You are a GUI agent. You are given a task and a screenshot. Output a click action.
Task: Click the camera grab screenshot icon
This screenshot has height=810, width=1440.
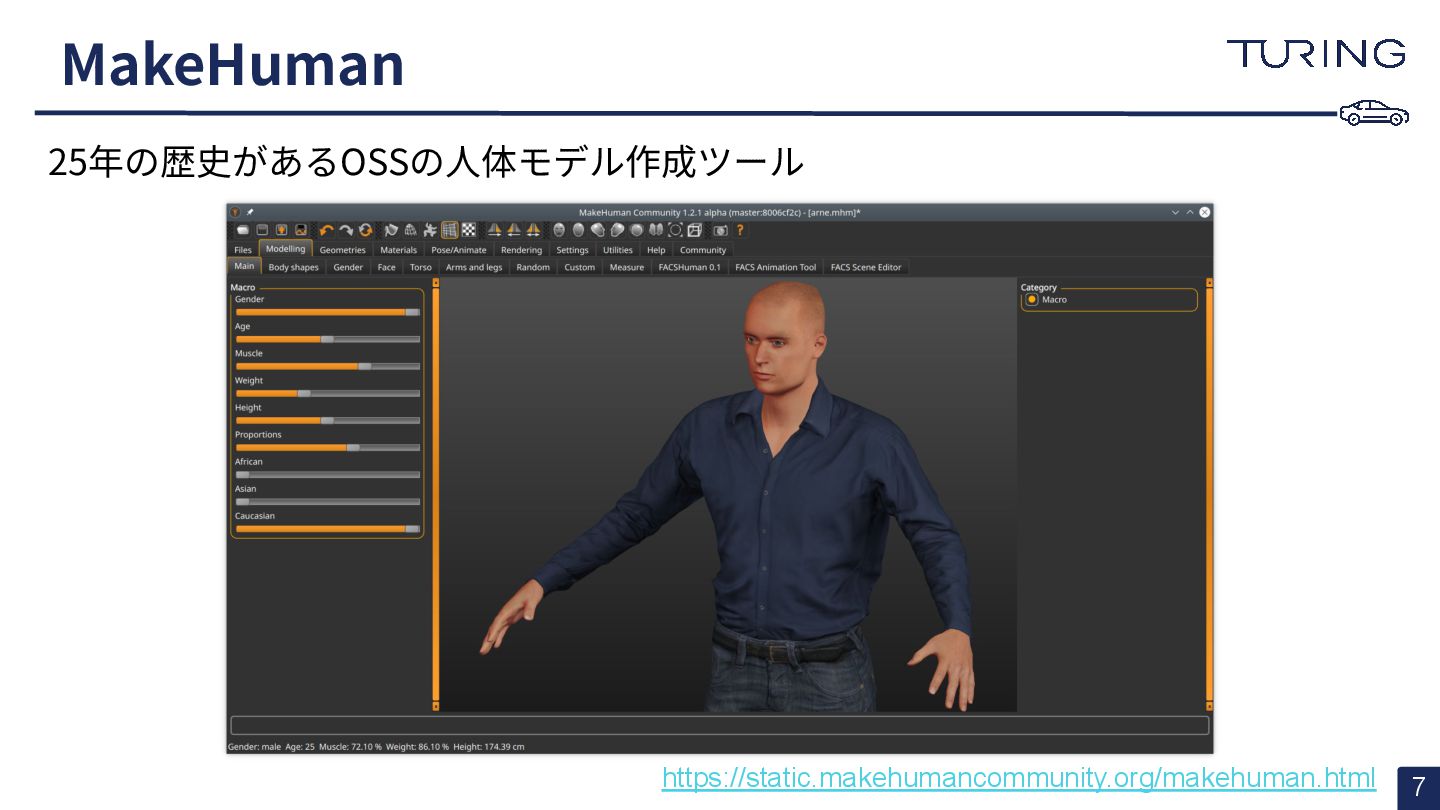coord(719,230)
